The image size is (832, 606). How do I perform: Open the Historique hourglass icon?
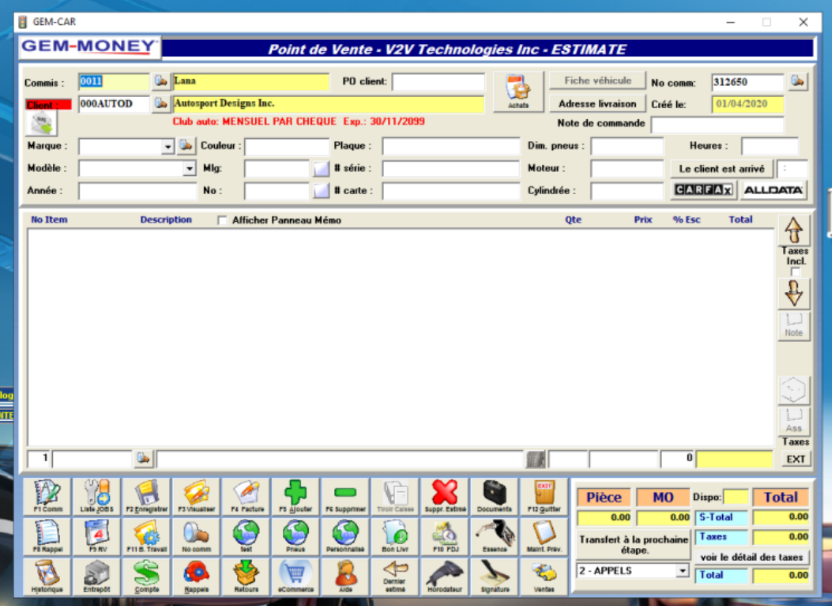pyautogui.click(x=47, y=576)
